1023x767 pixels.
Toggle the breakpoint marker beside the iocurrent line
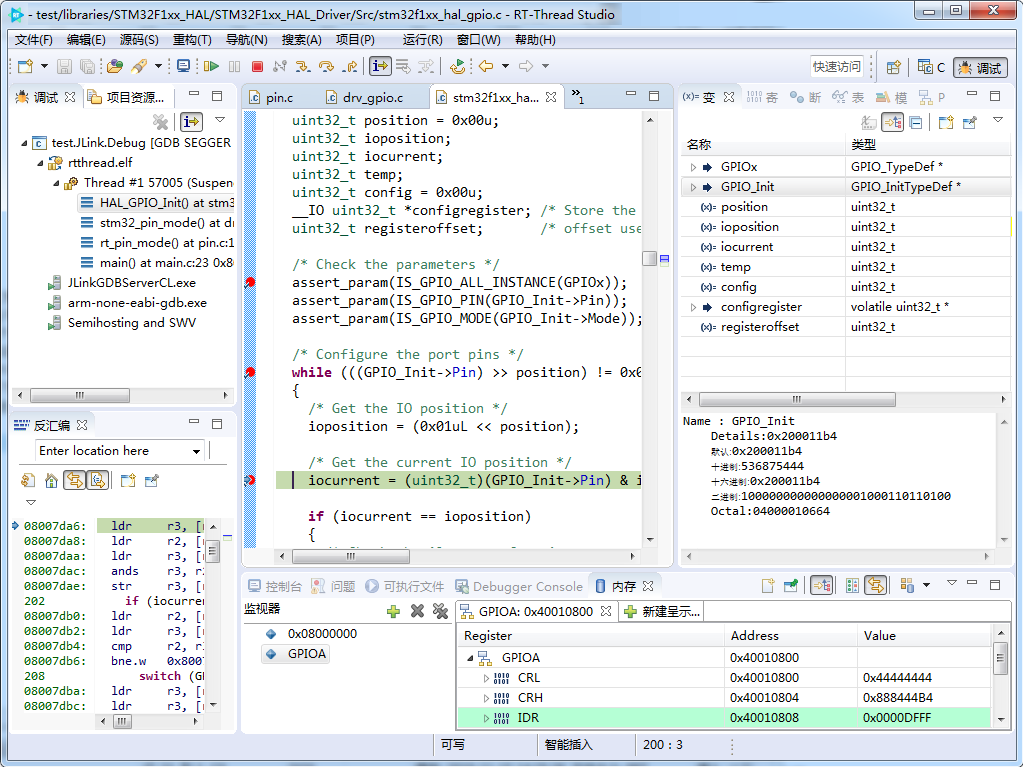coord(249,481)
